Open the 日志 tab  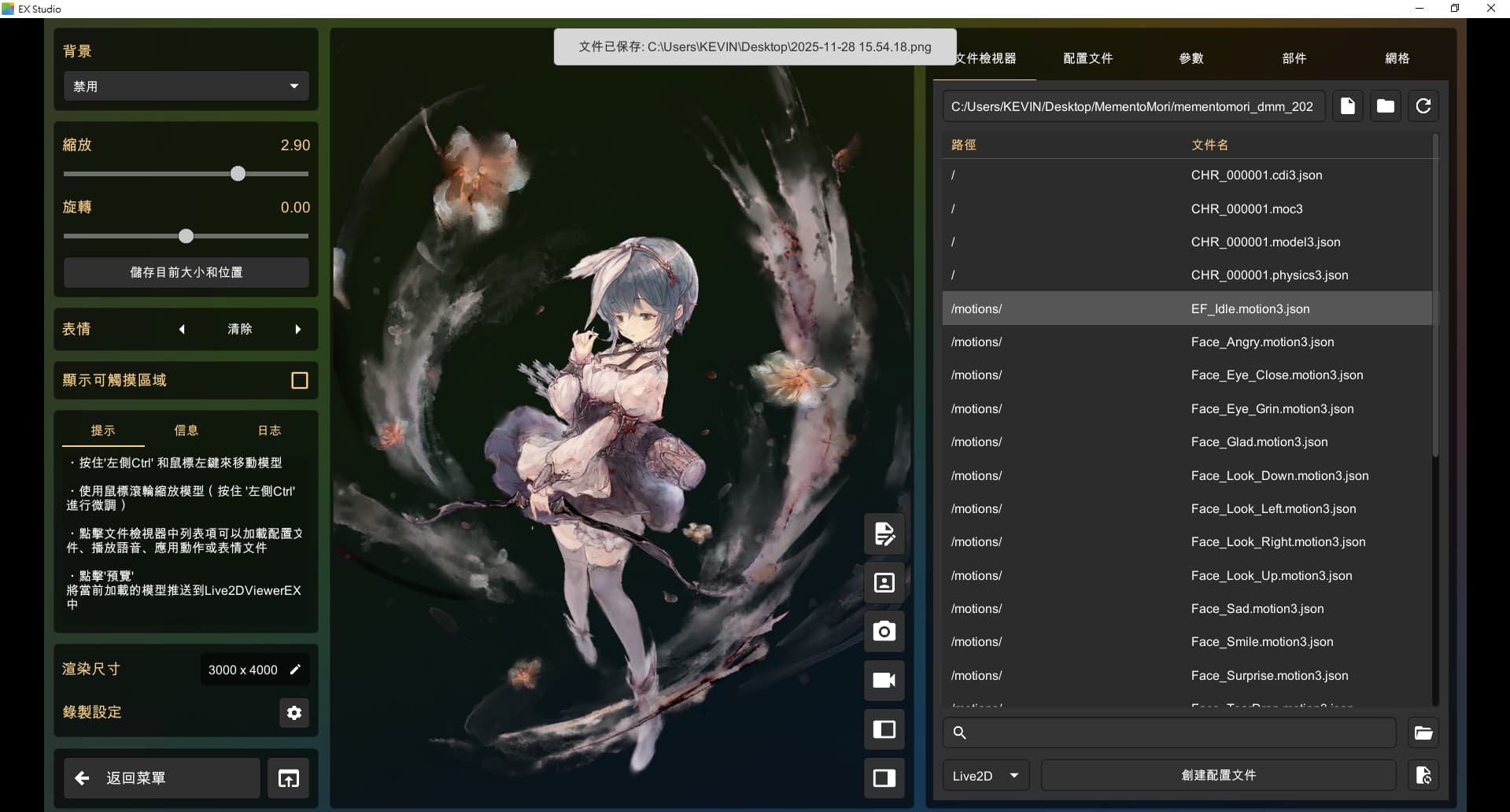point(269,430)
